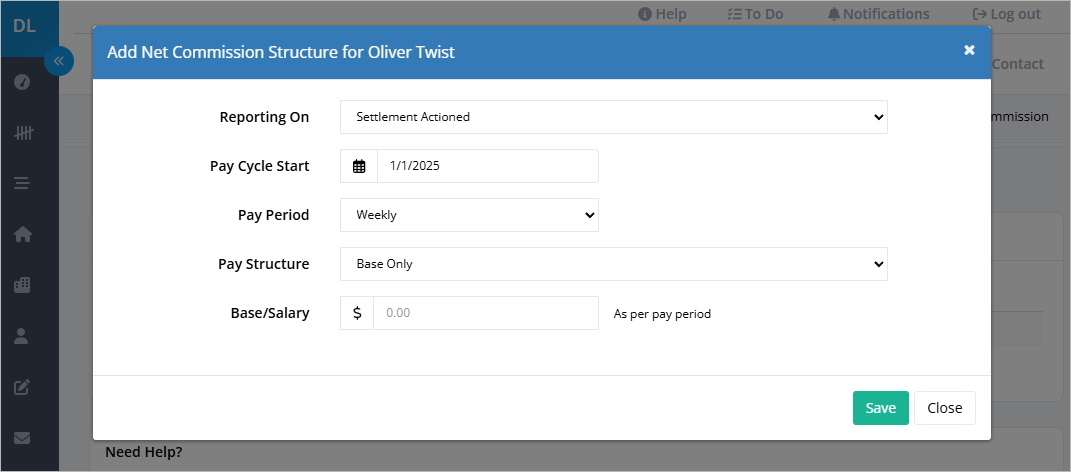This screenshot has width=1071, height=472.
Task: Open the edit pencil icon in sidebar
Action: pos(23,387)
